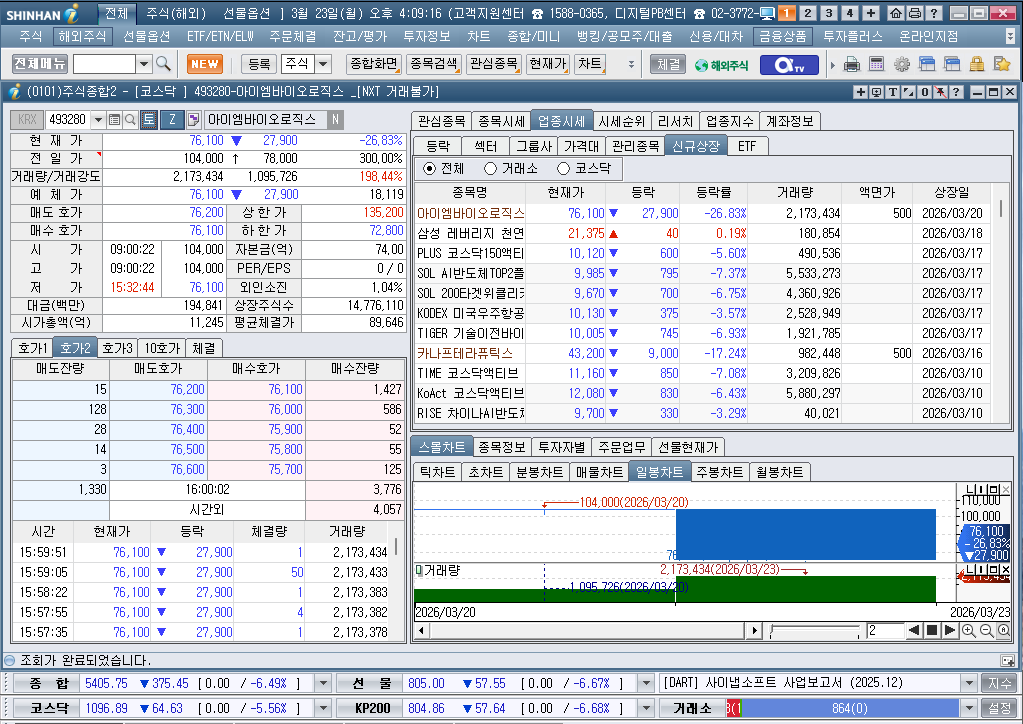Toggle the 체결 button in the toolbar
This screenshot has height=724, width=1023.
668,64
